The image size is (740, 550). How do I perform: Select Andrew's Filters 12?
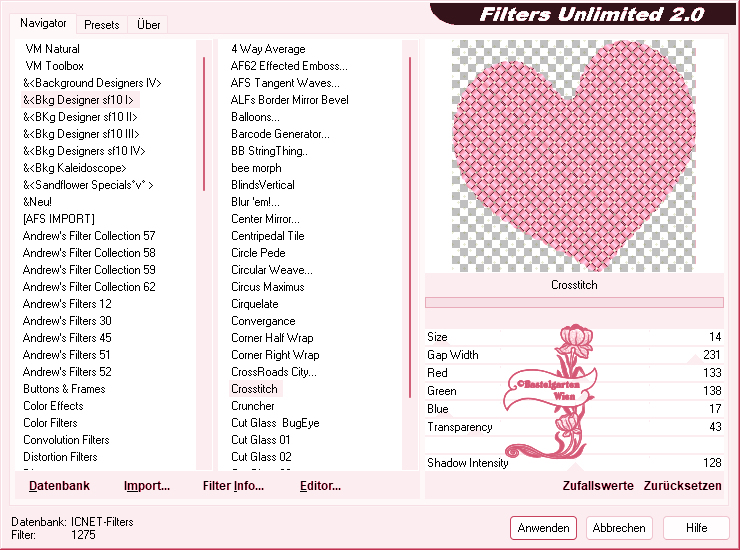[x=67, y=304]
